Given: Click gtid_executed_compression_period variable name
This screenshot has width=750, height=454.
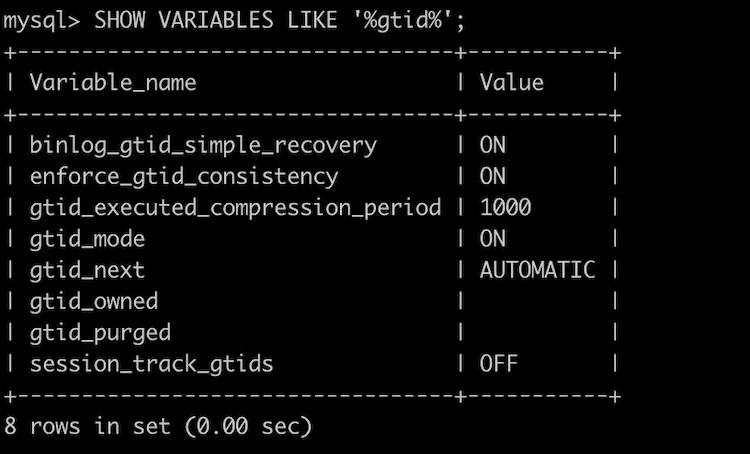Looking at the screenshot, I should [235, 208].
